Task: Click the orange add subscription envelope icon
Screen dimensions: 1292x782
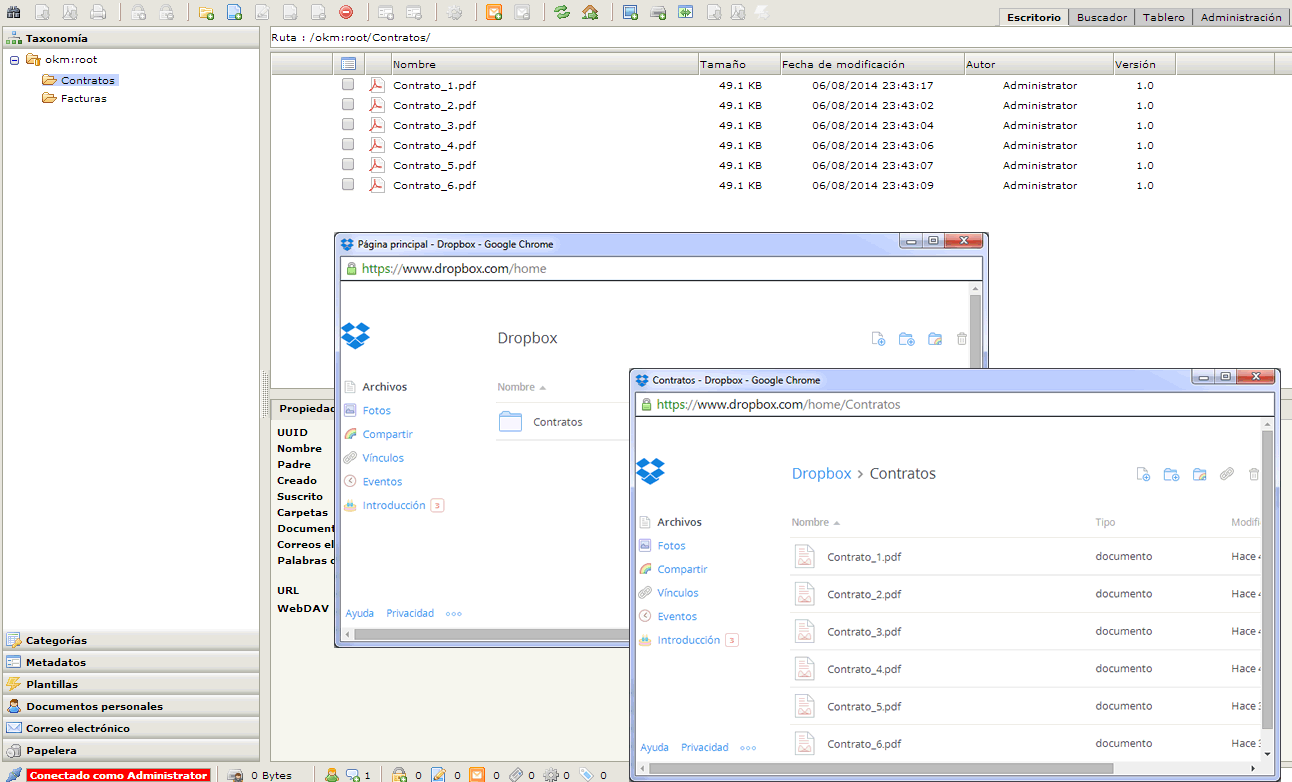Action: click(x=492, y=12)
